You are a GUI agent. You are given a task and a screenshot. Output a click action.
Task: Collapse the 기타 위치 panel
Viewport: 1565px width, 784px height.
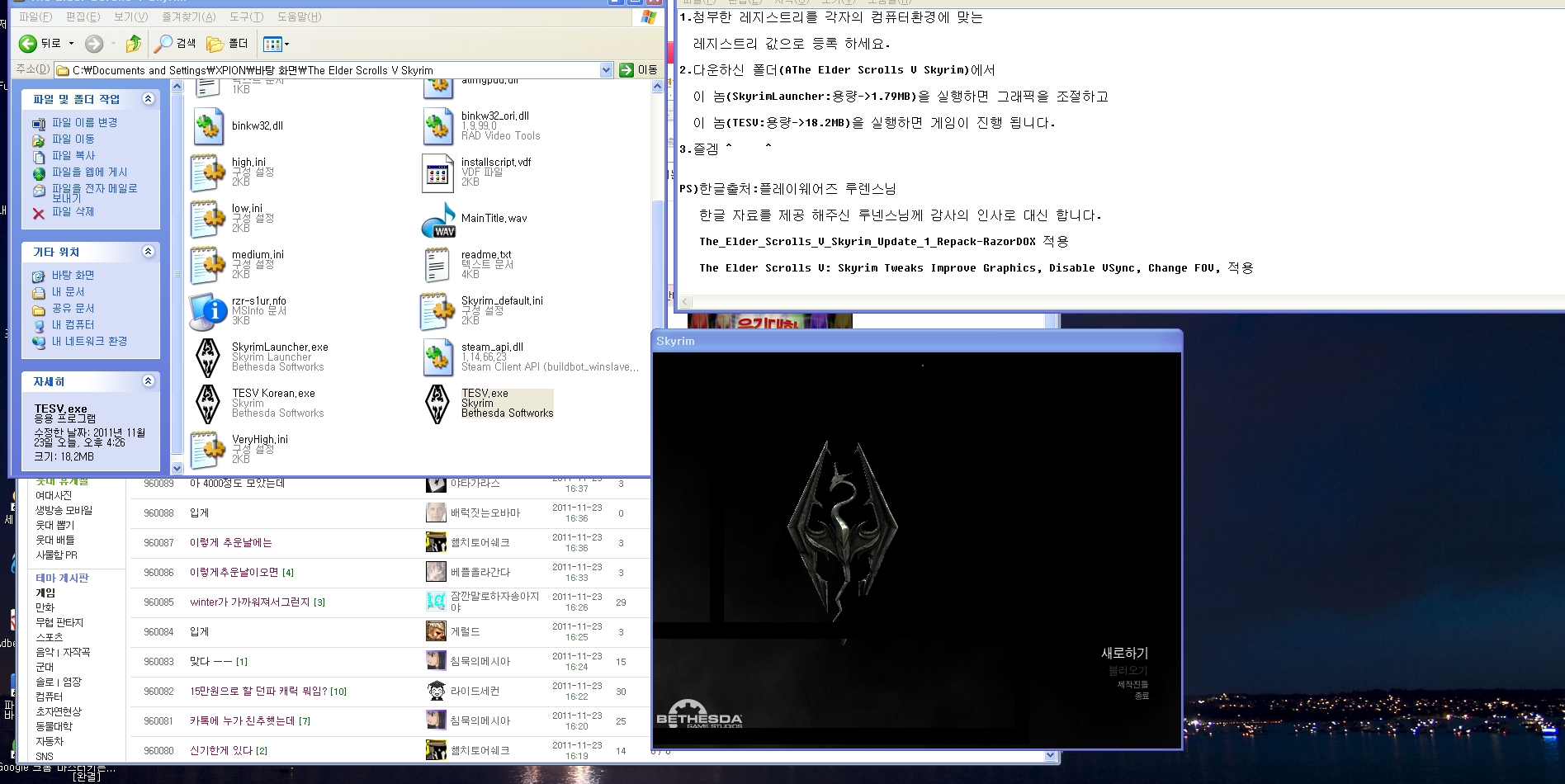(x=149, y=252)
